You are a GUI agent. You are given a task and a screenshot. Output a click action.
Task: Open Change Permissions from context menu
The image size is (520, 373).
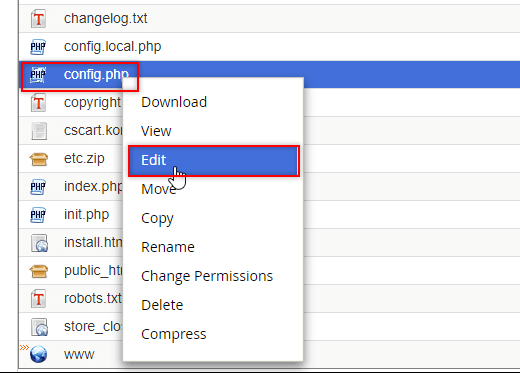pos(207,276)
